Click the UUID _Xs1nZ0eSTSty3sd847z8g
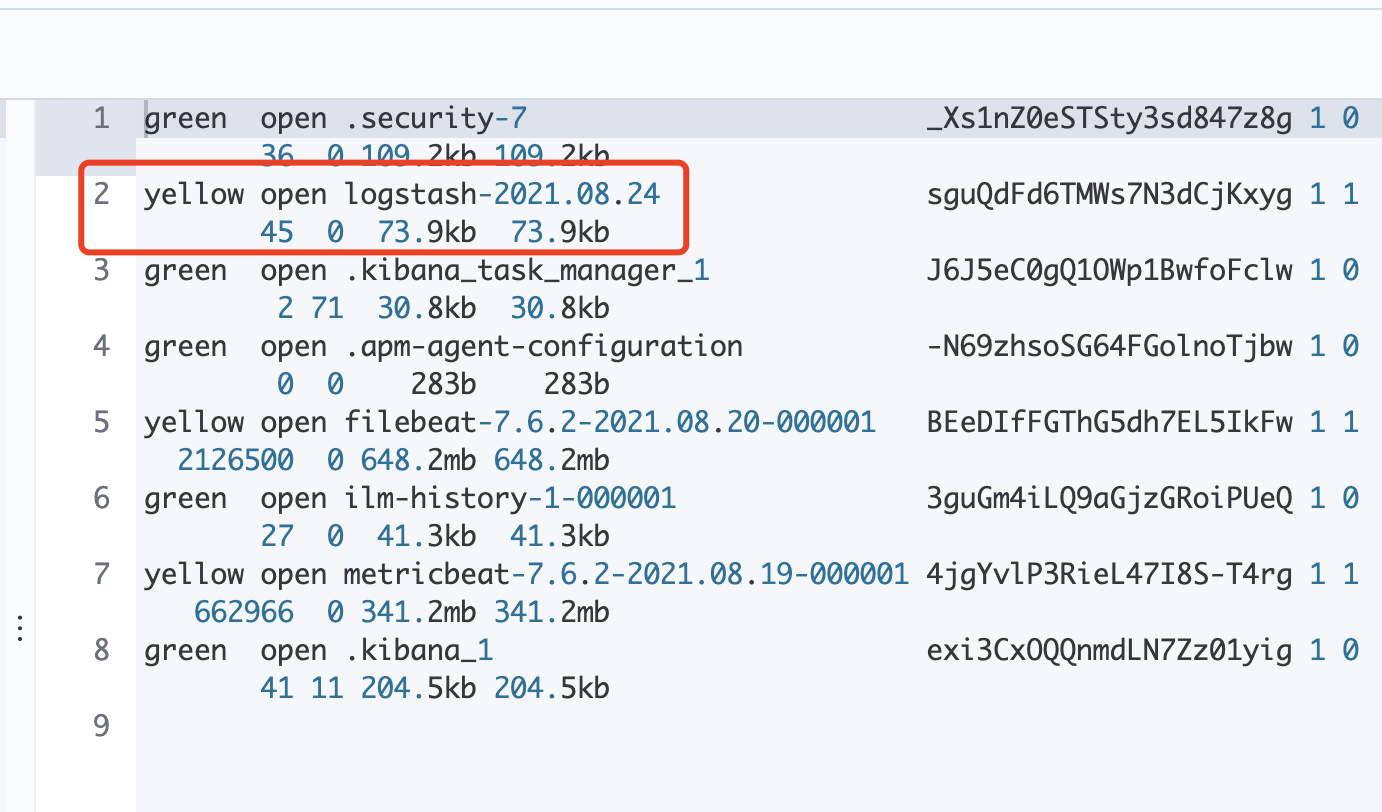The width and height of the screenshot is (1382, 812). pos(1110,119)
